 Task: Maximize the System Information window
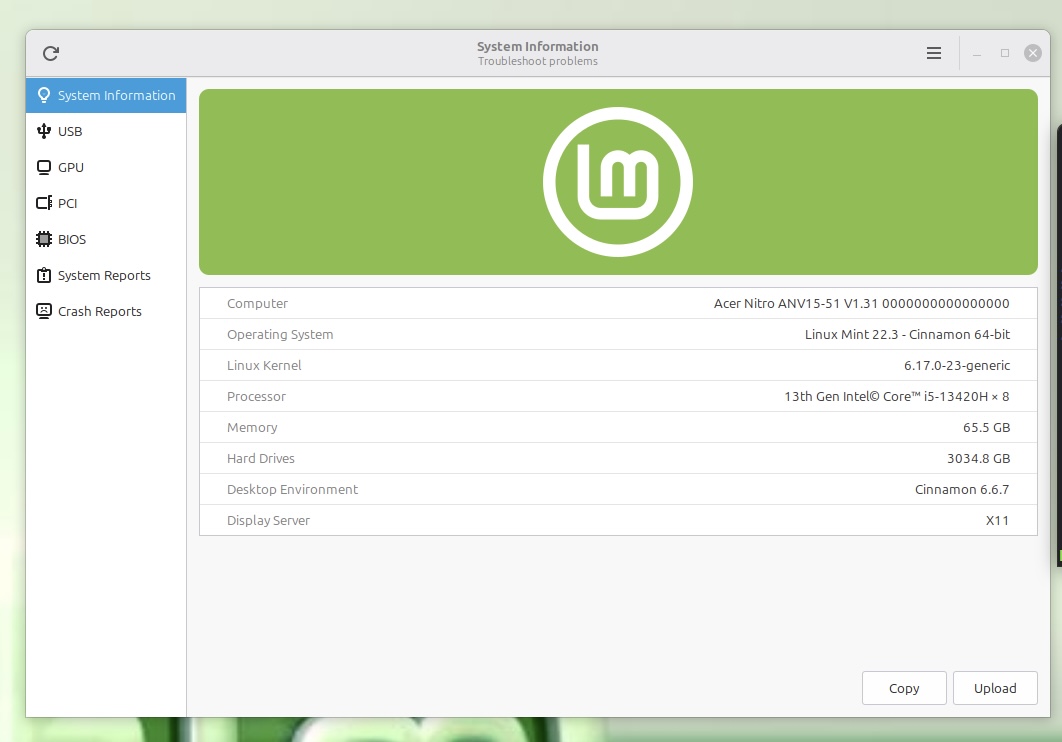1004,53
